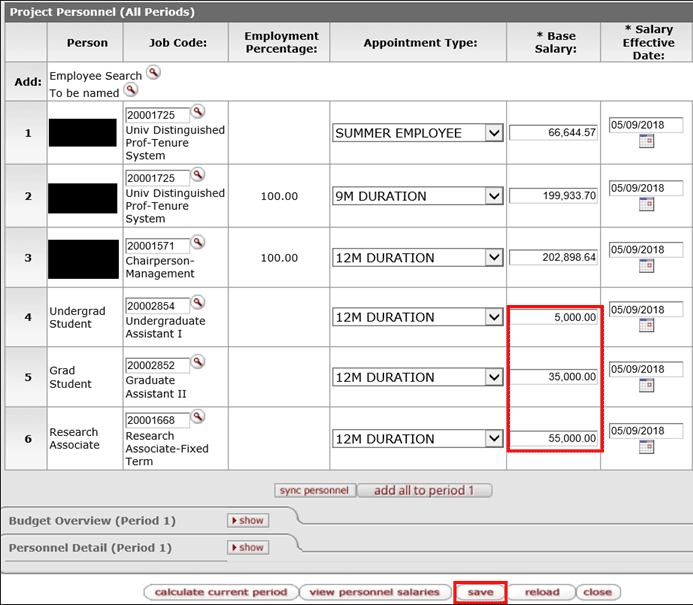Save the budget personnel changes
Image resolution: width=693 pixels, height=605 pixels.
coord(480,592)
